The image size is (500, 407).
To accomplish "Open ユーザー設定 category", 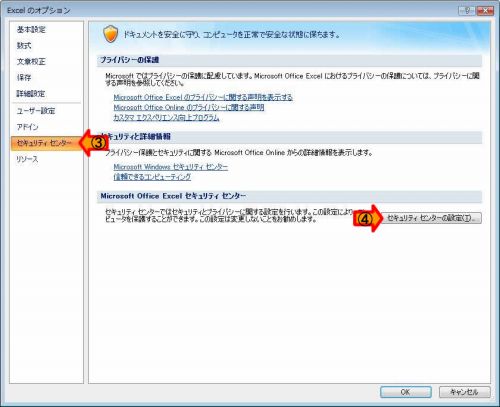I will [x=36, y=111].
